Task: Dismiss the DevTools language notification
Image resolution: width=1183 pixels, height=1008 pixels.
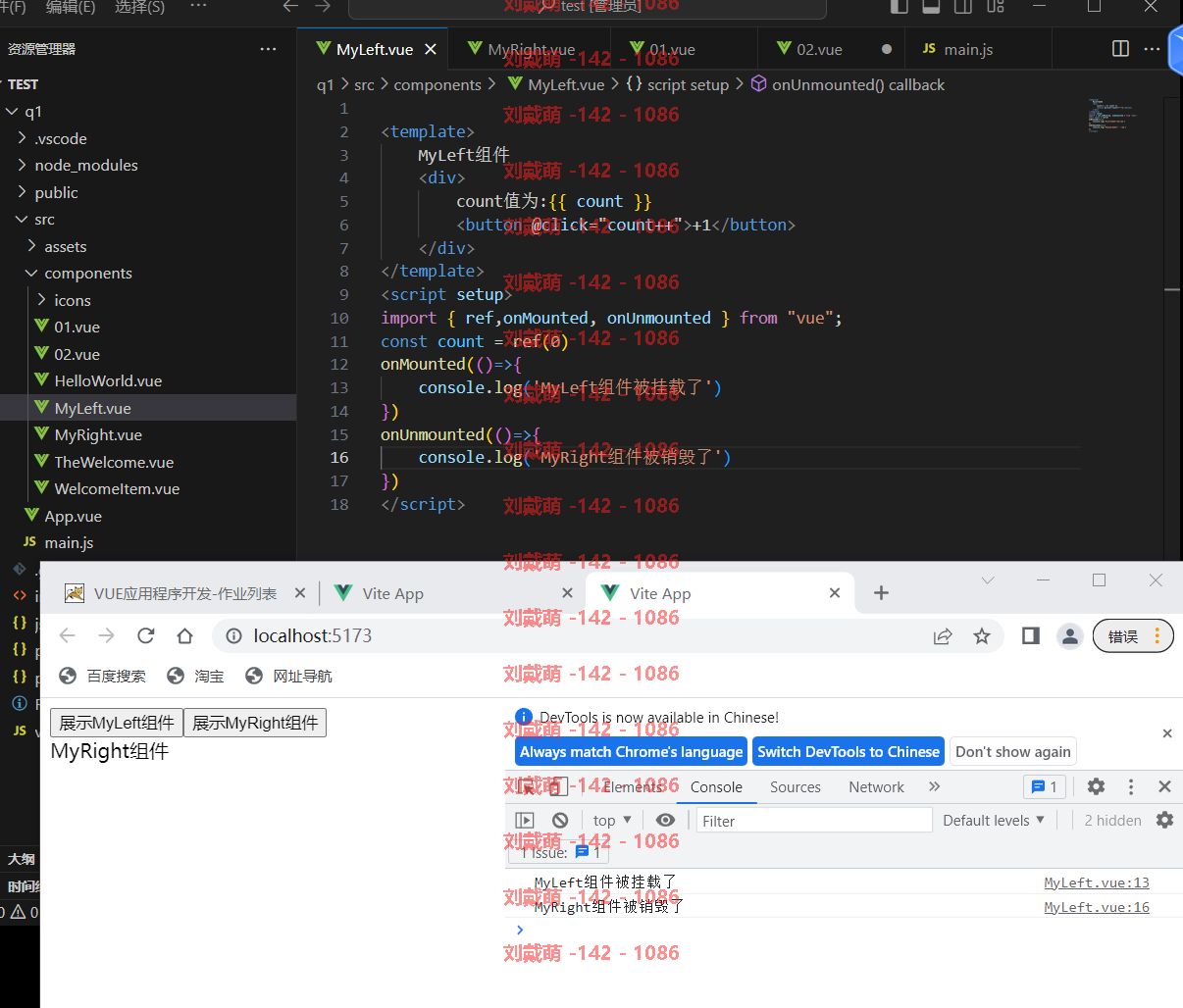Action: pos(1167,733)
